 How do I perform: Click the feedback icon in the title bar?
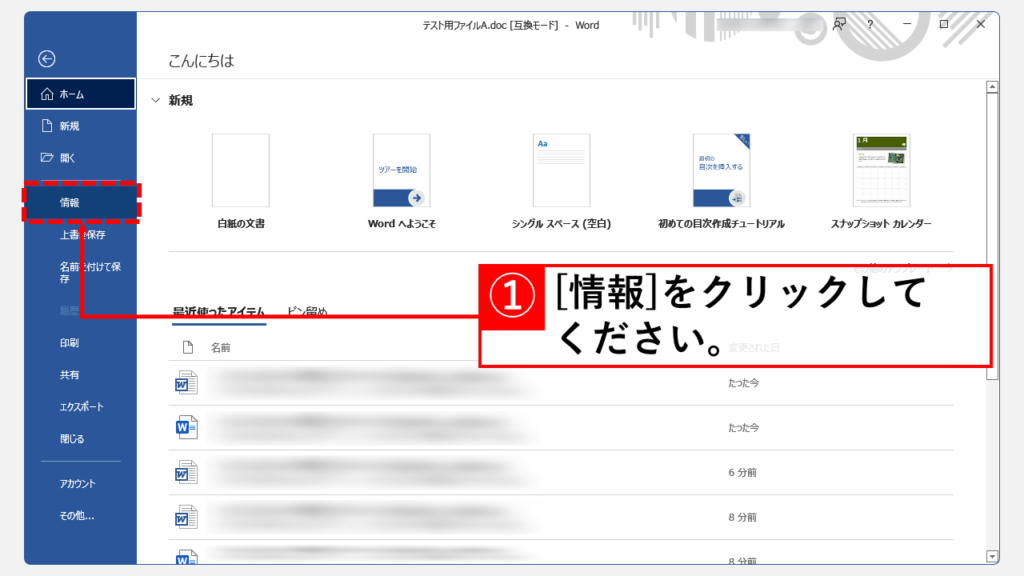tap(840, 25)
